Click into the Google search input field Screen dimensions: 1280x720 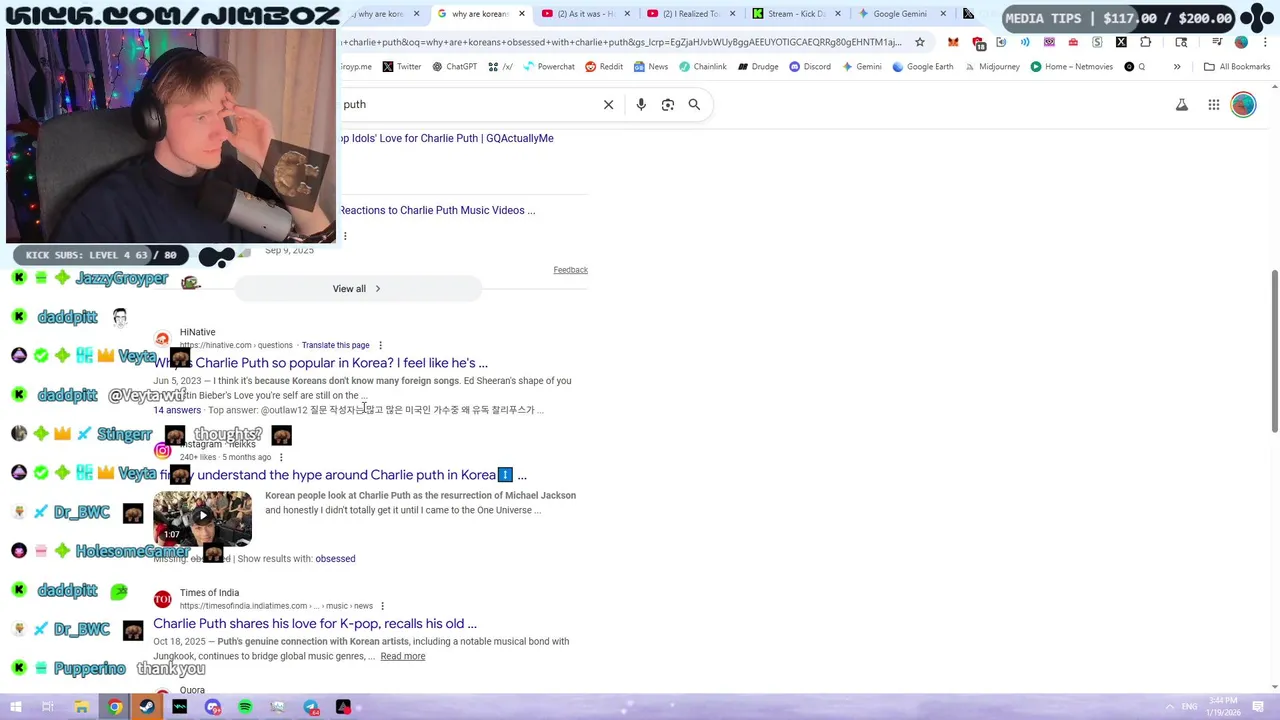pos(470,104)
